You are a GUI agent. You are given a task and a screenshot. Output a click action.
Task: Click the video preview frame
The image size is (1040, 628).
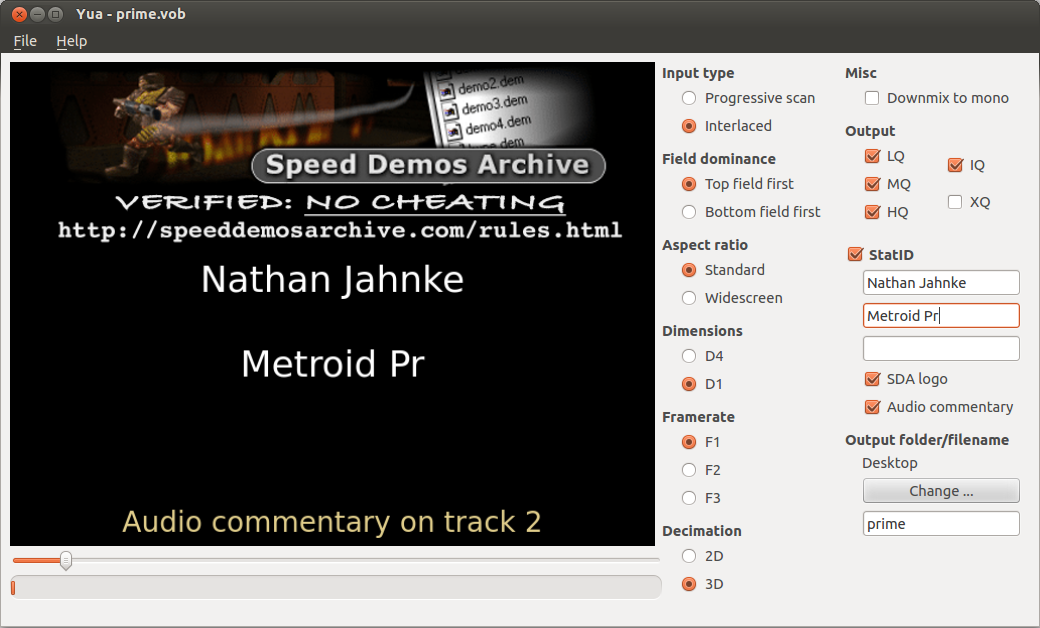click(x=332, y=304)
